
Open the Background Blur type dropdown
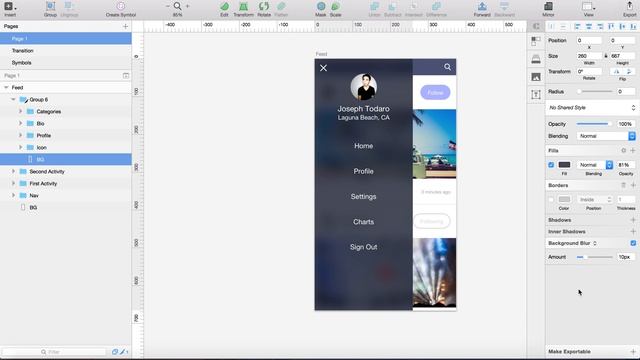[x=572, y=243]
